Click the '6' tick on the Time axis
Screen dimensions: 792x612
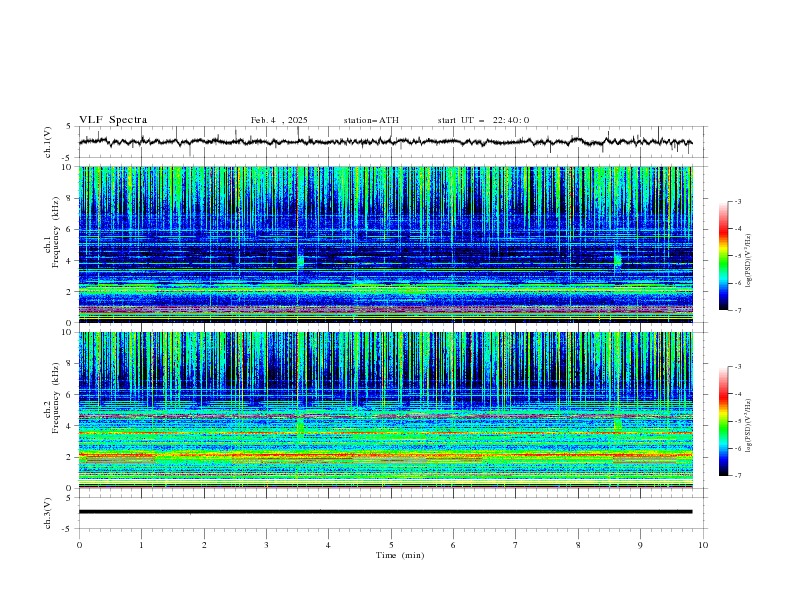pyautogui.click(x=453, y=545)
